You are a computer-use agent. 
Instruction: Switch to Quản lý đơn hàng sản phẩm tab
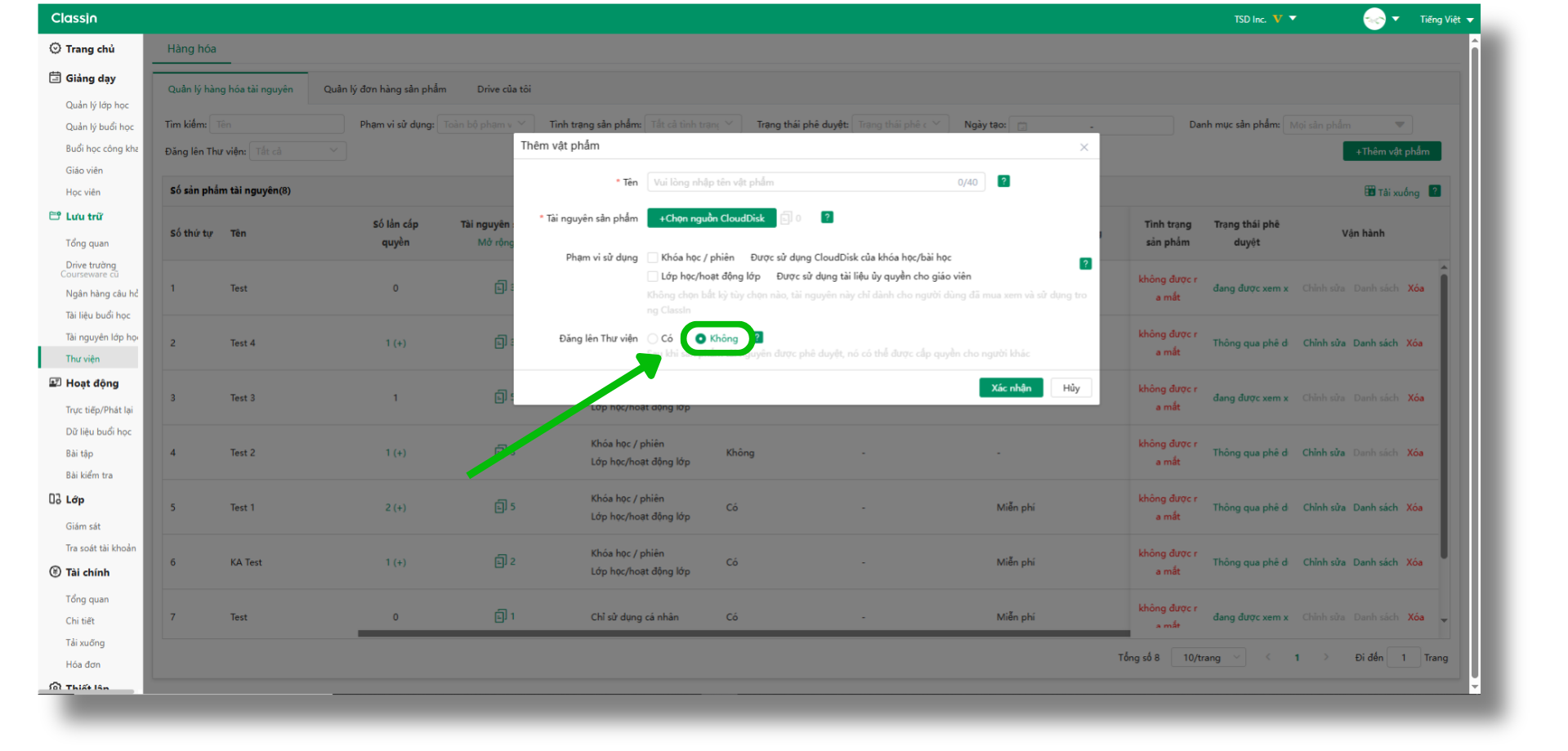pos(385,89)
